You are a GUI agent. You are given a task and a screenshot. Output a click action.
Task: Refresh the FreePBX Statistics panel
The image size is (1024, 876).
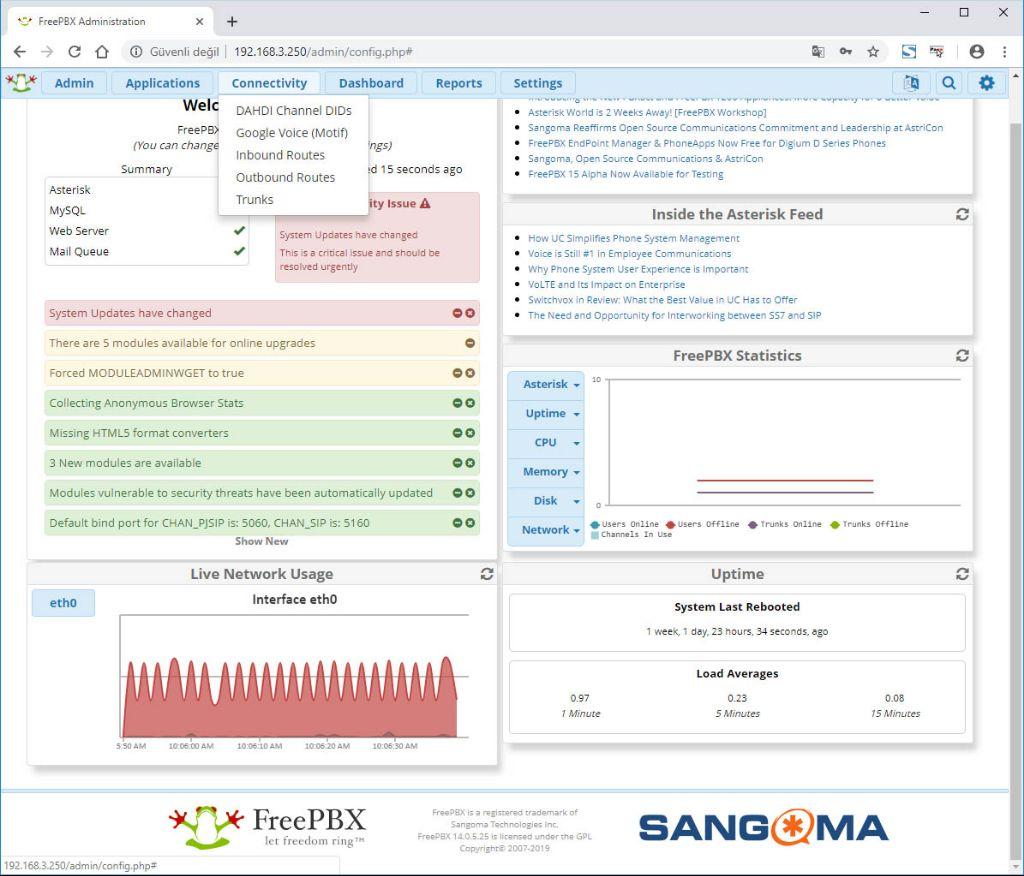pyautogui.click(x=962, y=355)
